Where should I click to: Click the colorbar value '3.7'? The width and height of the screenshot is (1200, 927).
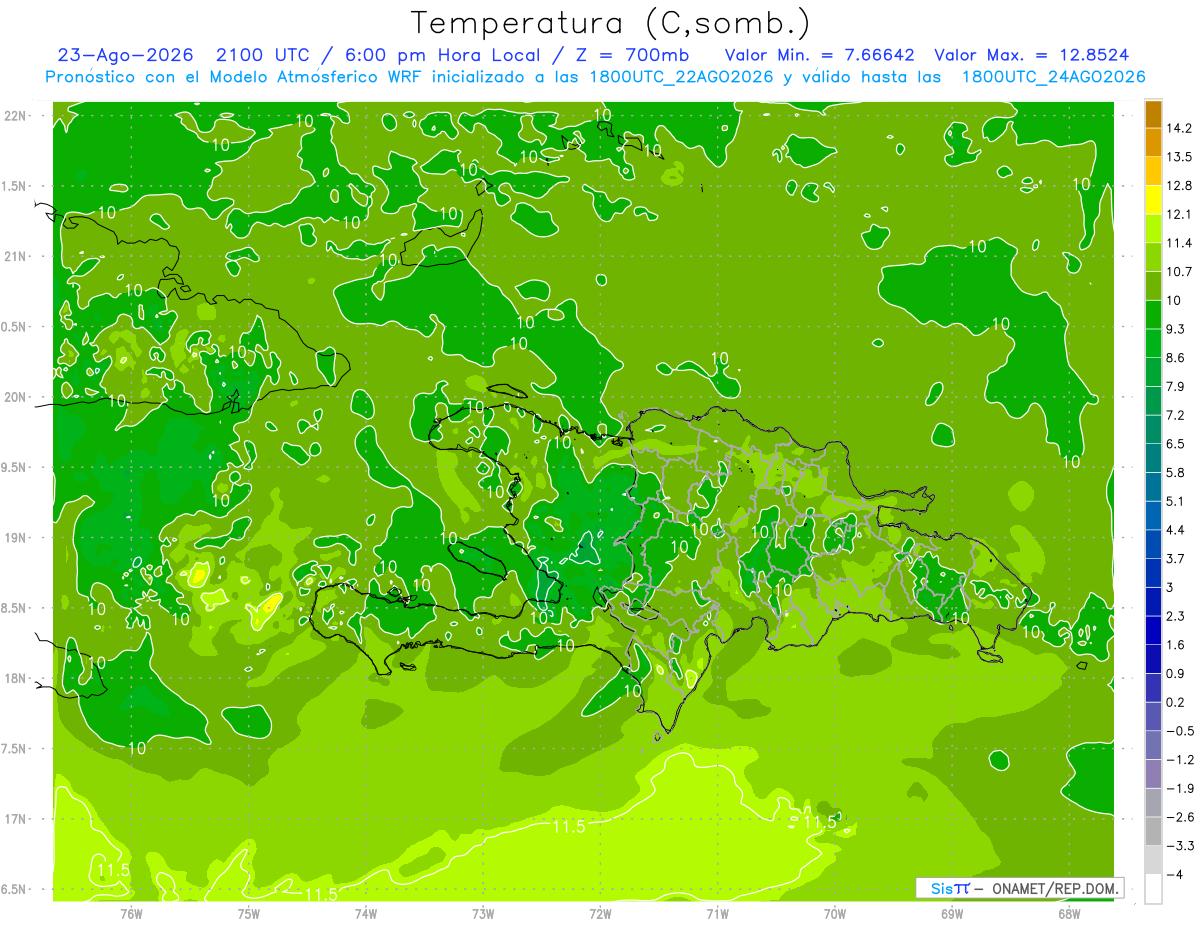coord(1175,559)
